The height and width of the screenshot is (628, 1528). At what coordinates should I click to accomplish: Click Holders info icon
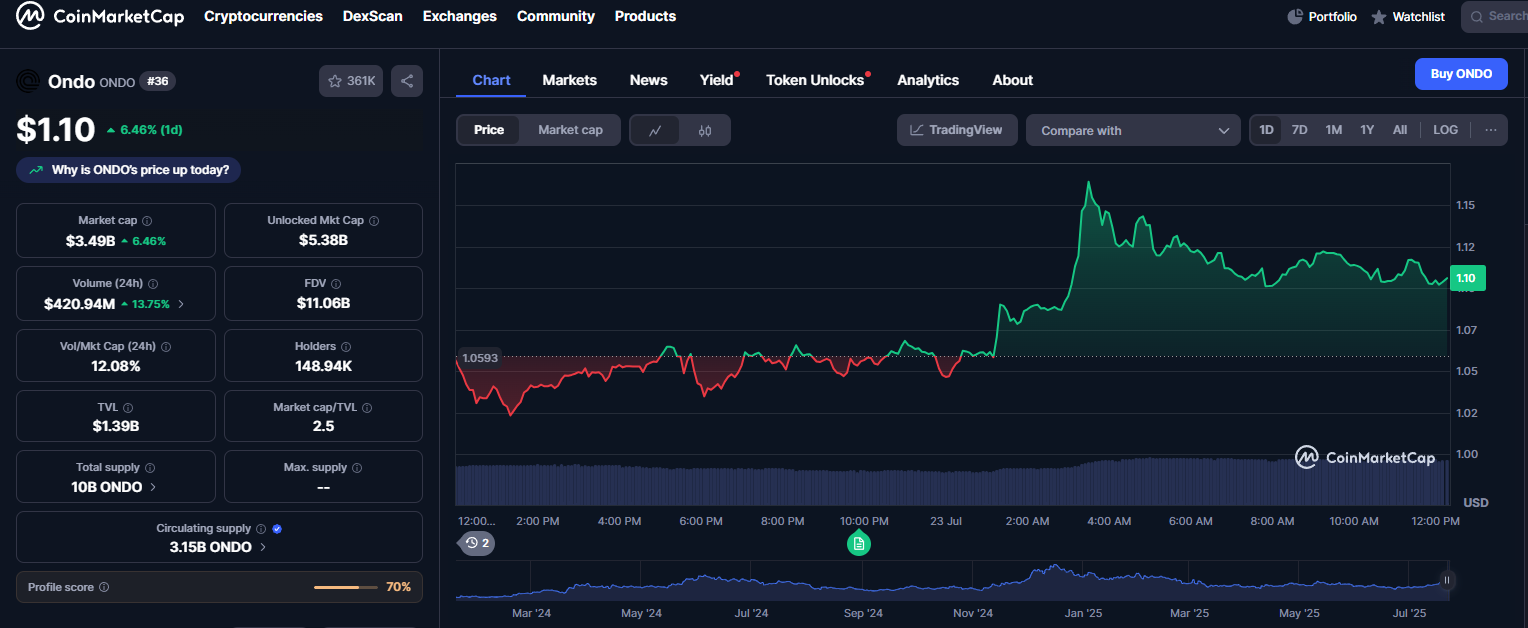click(346, 347)
